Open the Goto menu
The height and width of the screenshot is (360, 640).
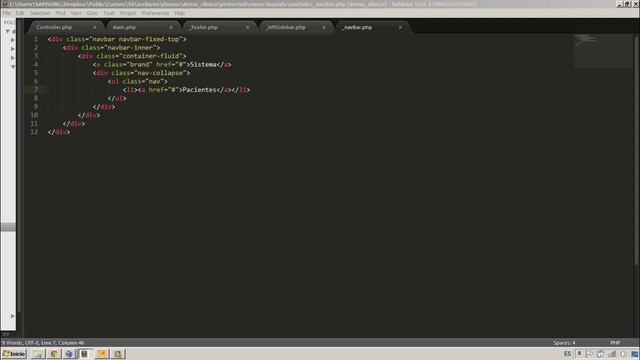coord(92,13)
